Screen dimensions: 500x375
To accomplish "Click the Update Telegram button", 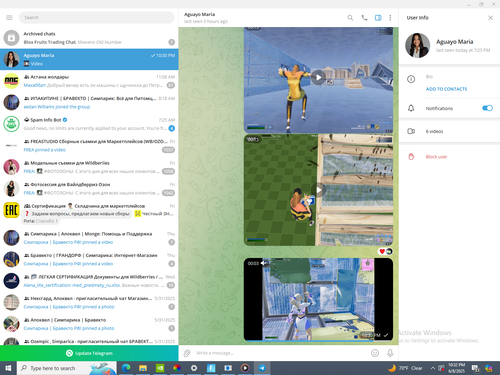I will click(x=89, y=353).
